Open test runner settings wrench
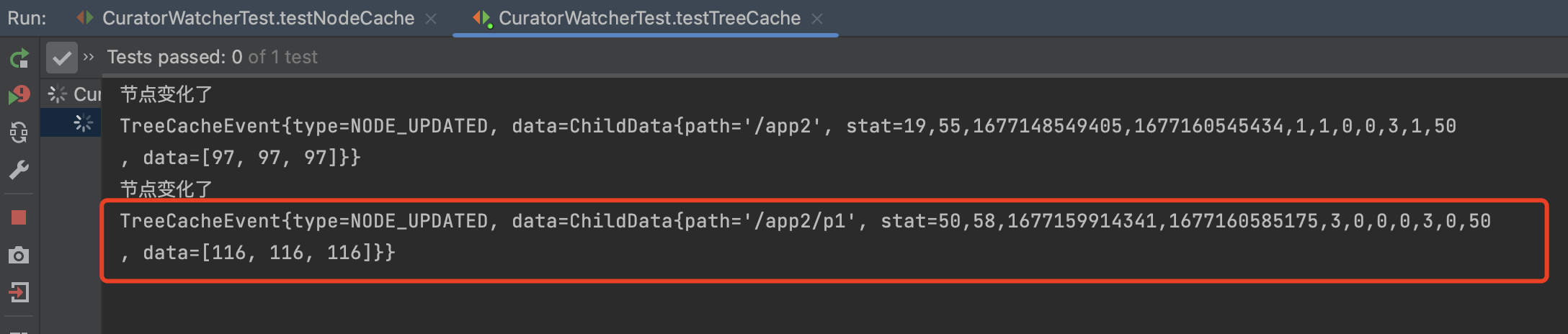This screenshot has width=1568, height=334. pos(19,170)
